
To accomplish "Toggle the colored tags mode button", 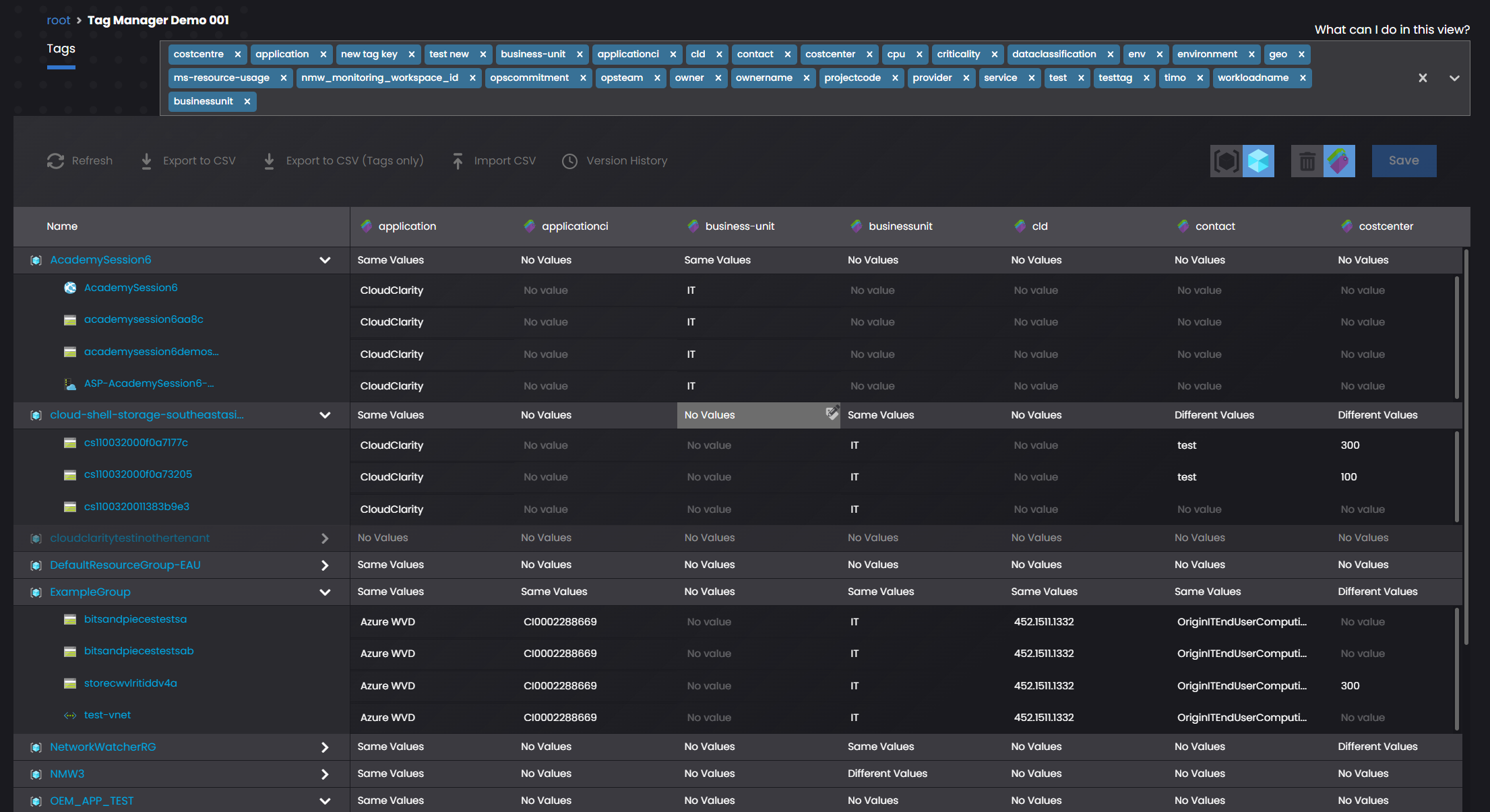I will click(x=1339, y=161).
